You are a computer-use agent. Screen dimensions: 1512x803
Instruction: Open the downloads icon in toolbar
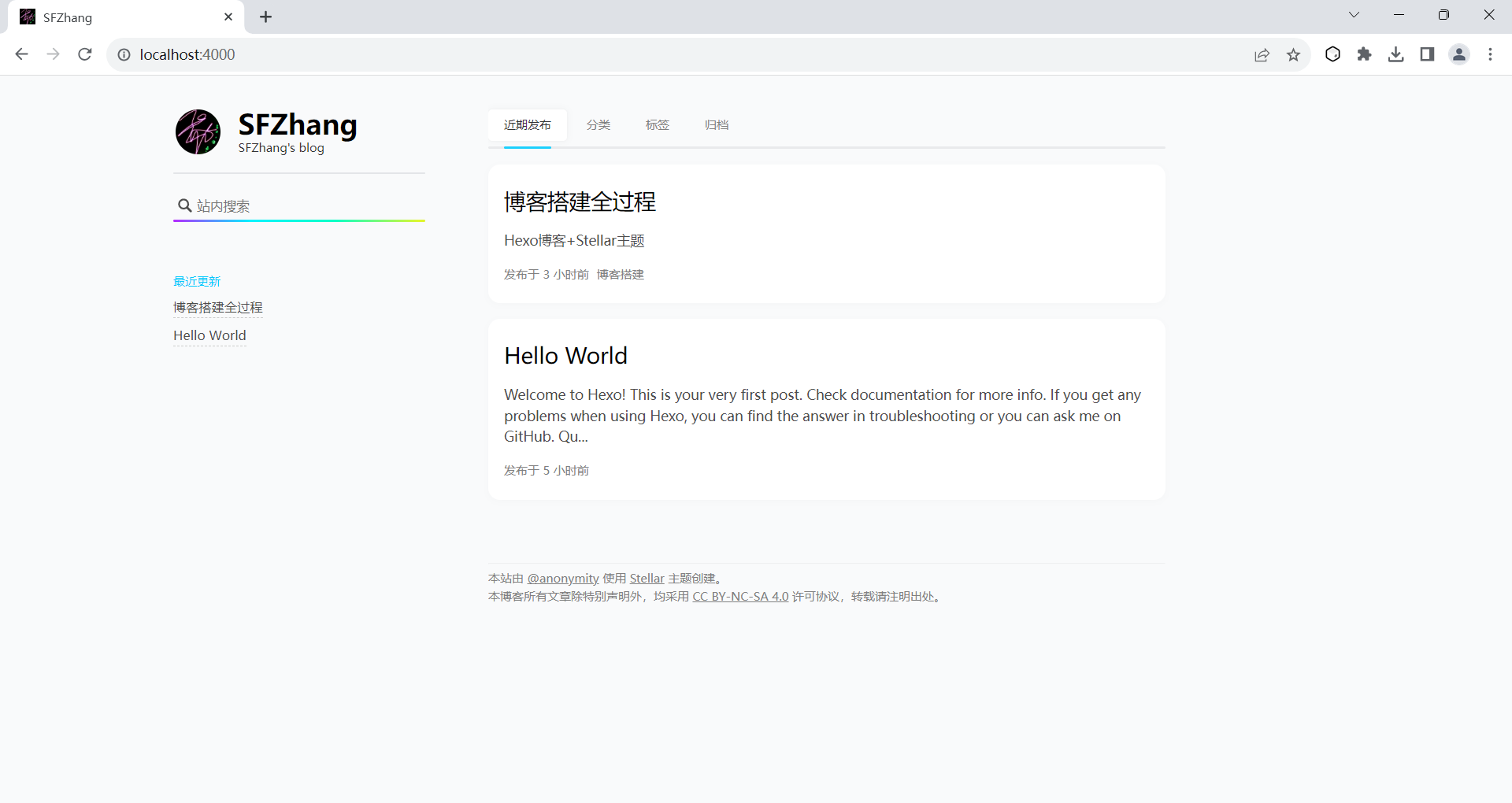[1395, 54]
